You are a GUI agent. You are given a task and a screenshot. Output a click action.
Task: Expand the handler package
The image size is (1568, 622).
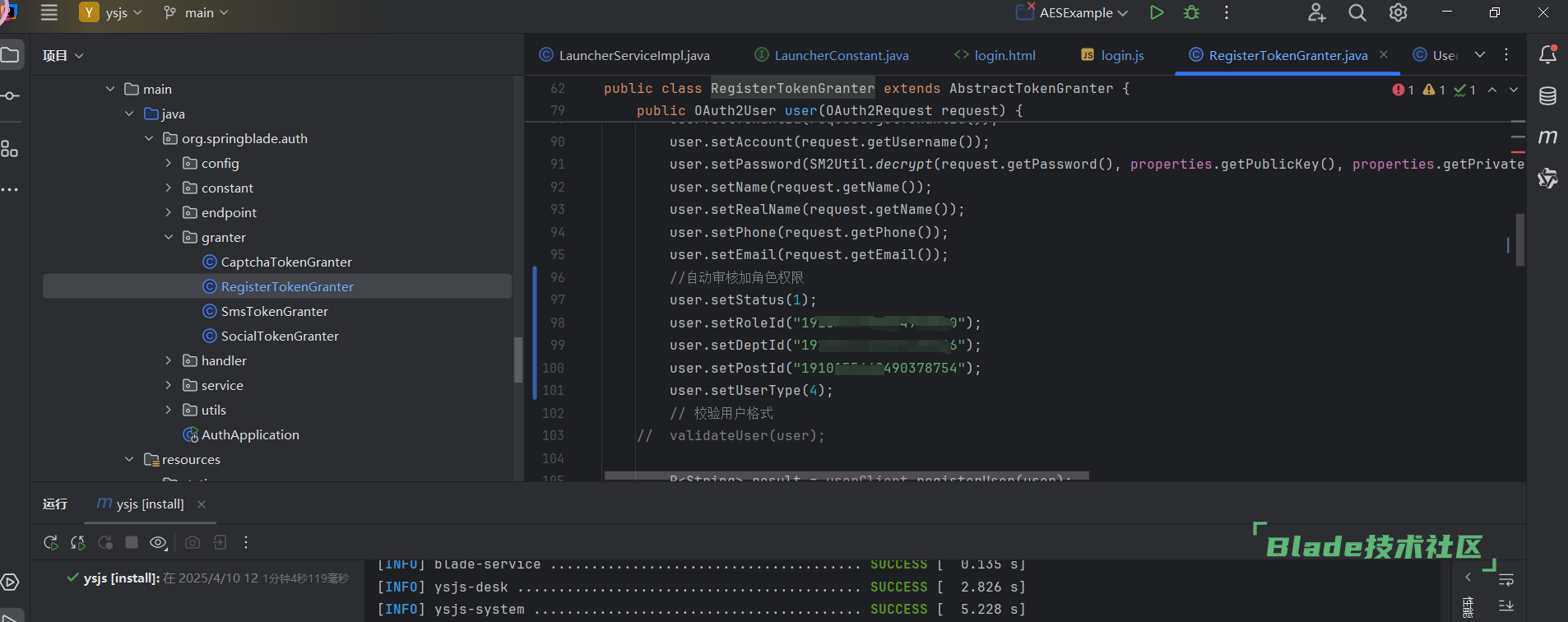point(169,360)
